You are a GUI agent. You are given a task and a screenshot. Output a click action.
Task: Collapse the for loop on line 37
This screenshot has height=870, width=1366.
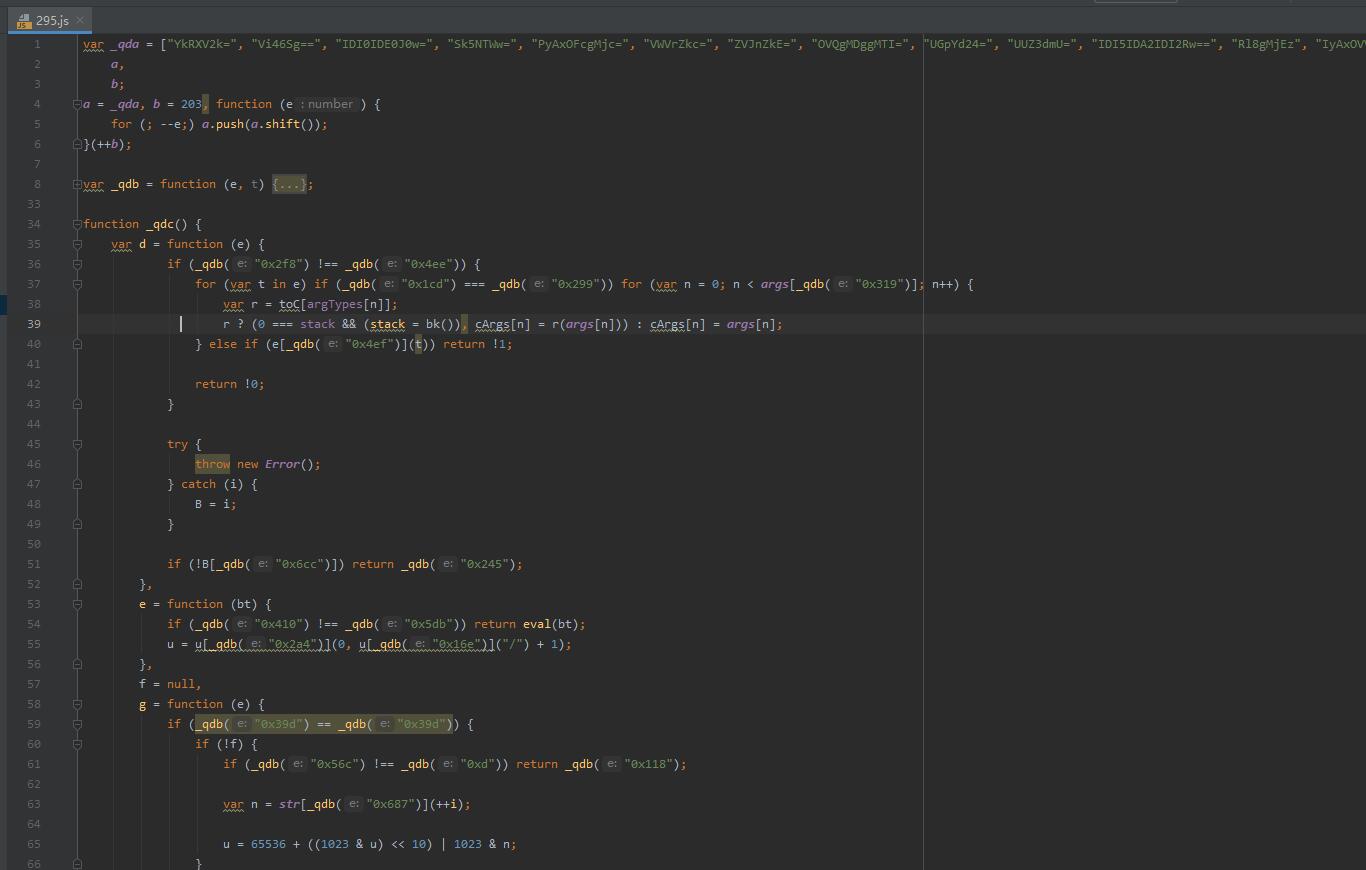[77, 284]
